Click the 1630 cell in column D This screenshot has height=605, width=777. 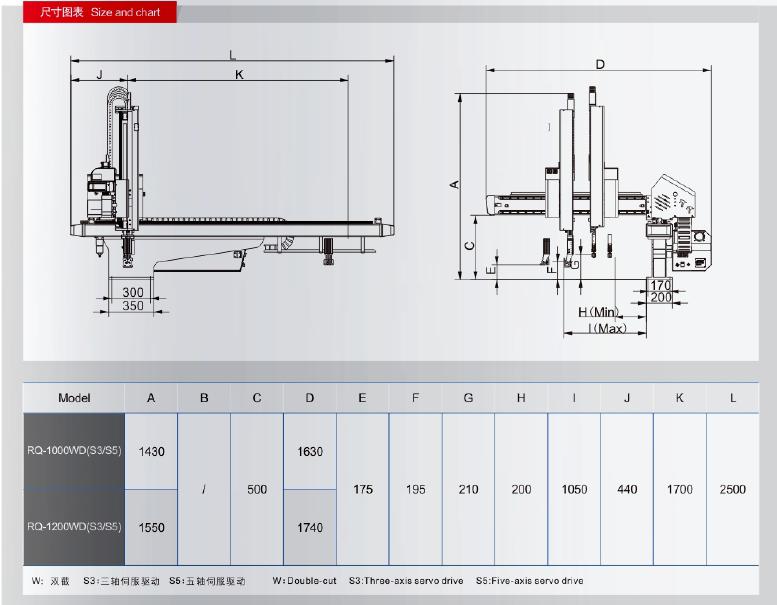click(310, 451)
